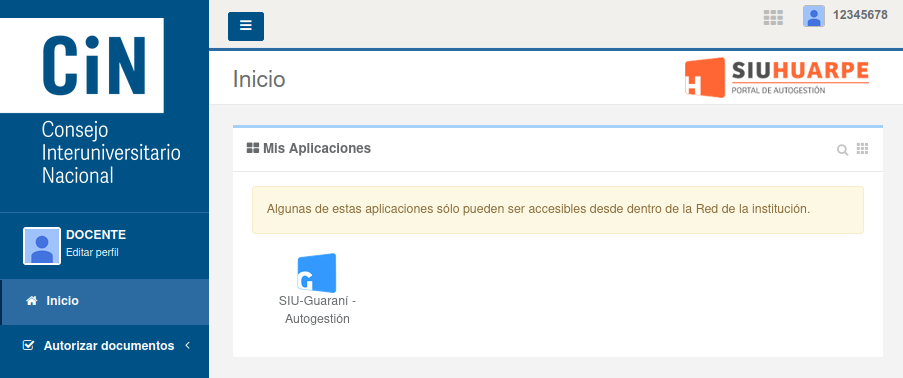This screenshot has height=378, width=903.
Task: Click the DOCENTE username text
Action: pyautogui.click(x=96, y=235)
